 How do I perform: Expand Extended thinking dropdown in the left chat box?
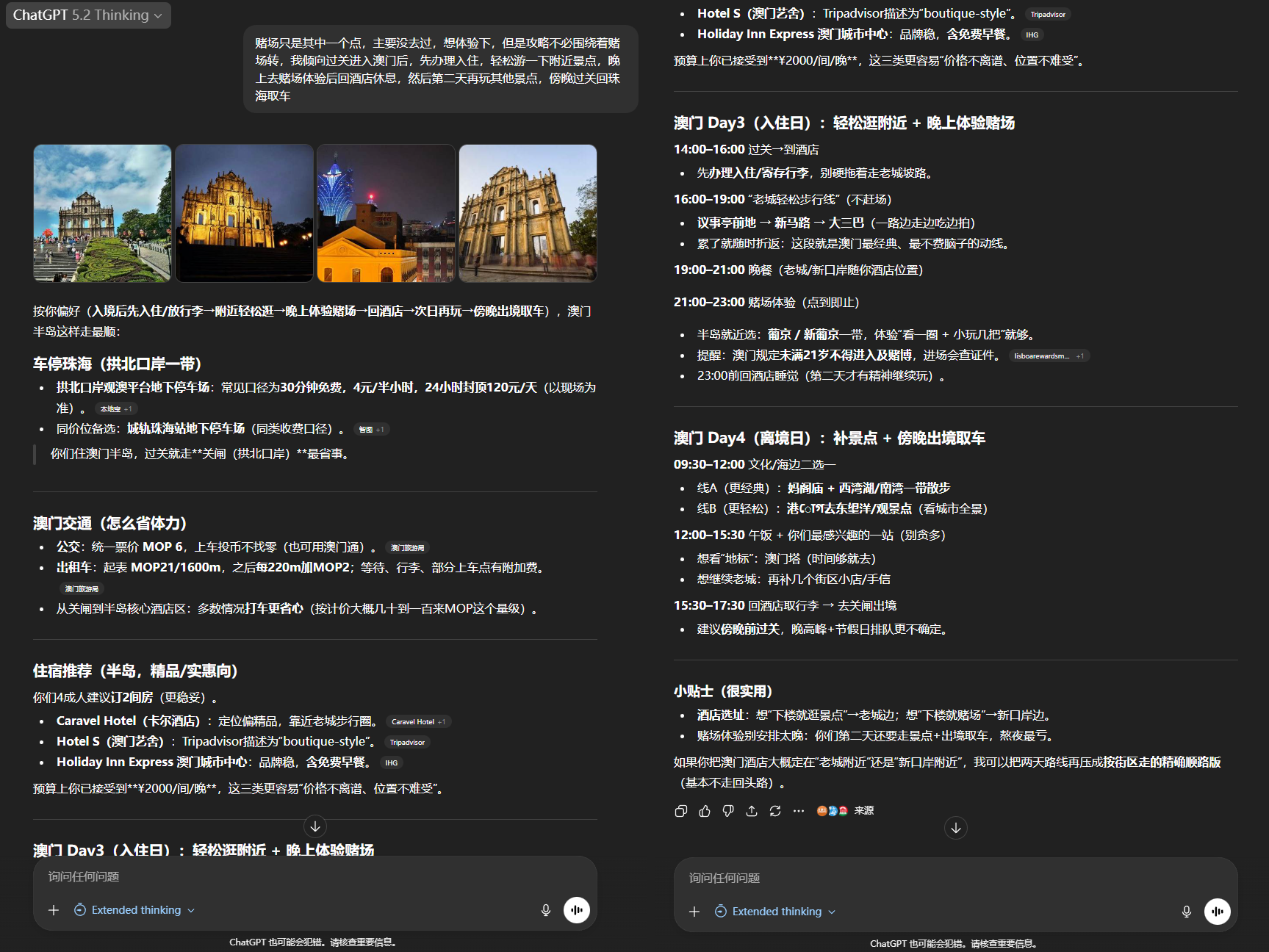point(135,910)
